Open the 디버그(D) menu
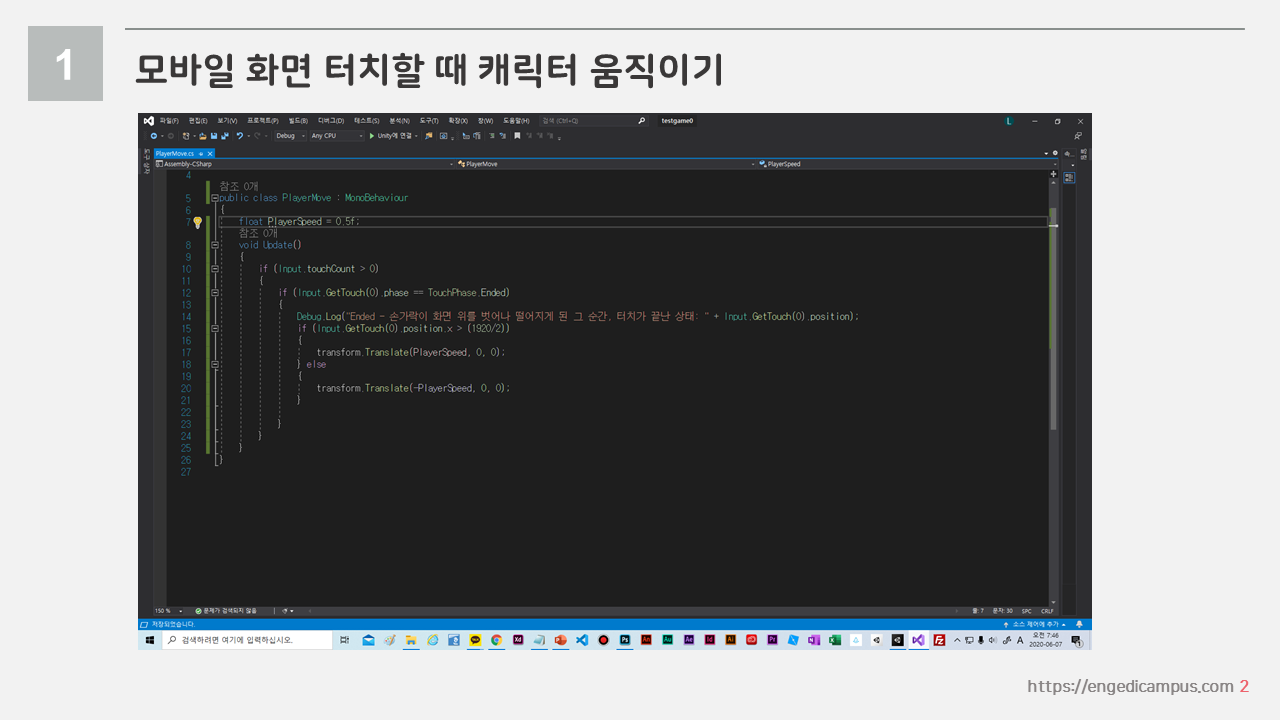Image resolution: width=1280 pixels, height=720 pixels. (331, 121)
